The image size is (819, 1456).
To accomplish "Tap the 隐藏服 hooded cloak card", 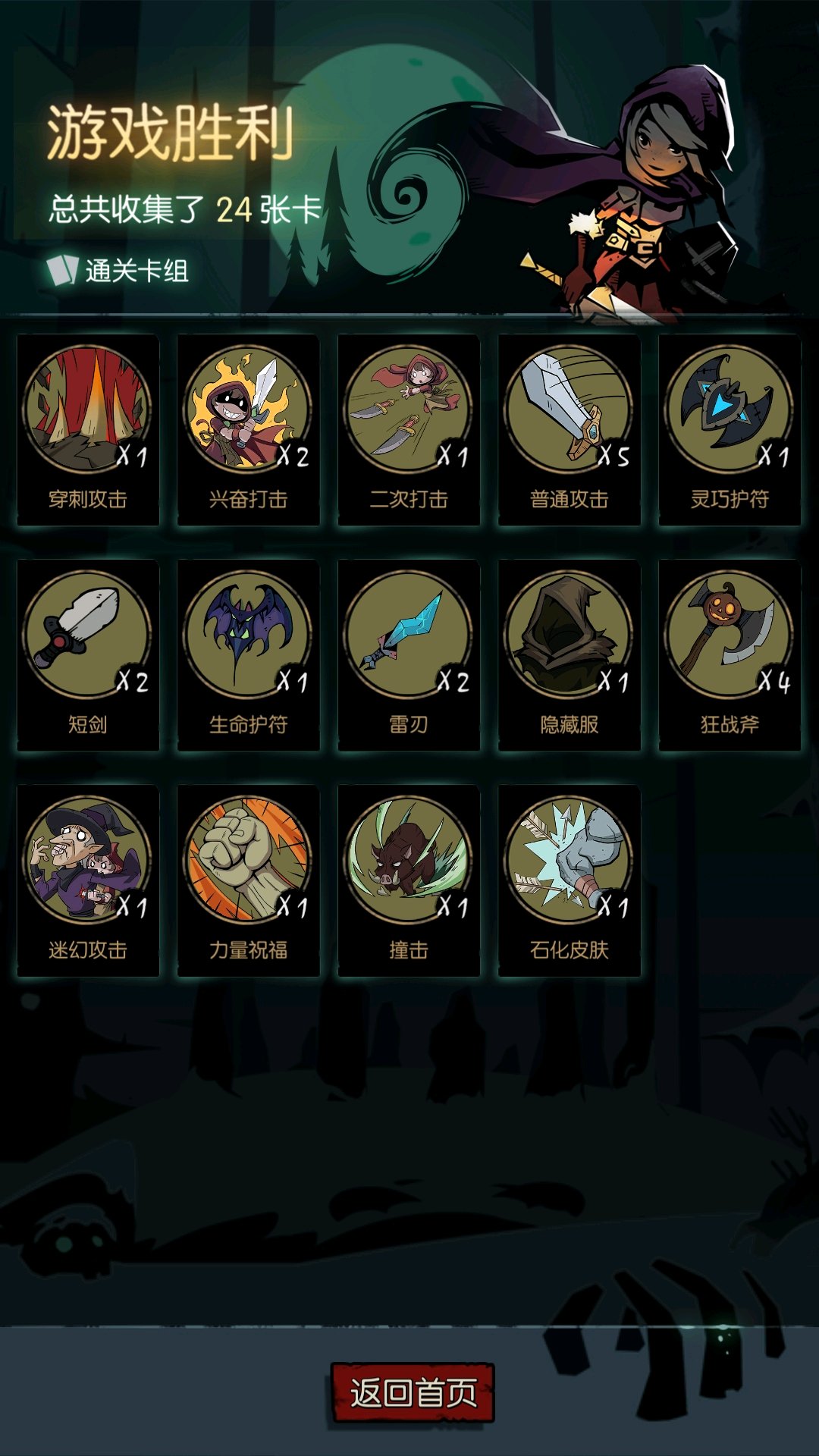I will [x=570, y=655].
